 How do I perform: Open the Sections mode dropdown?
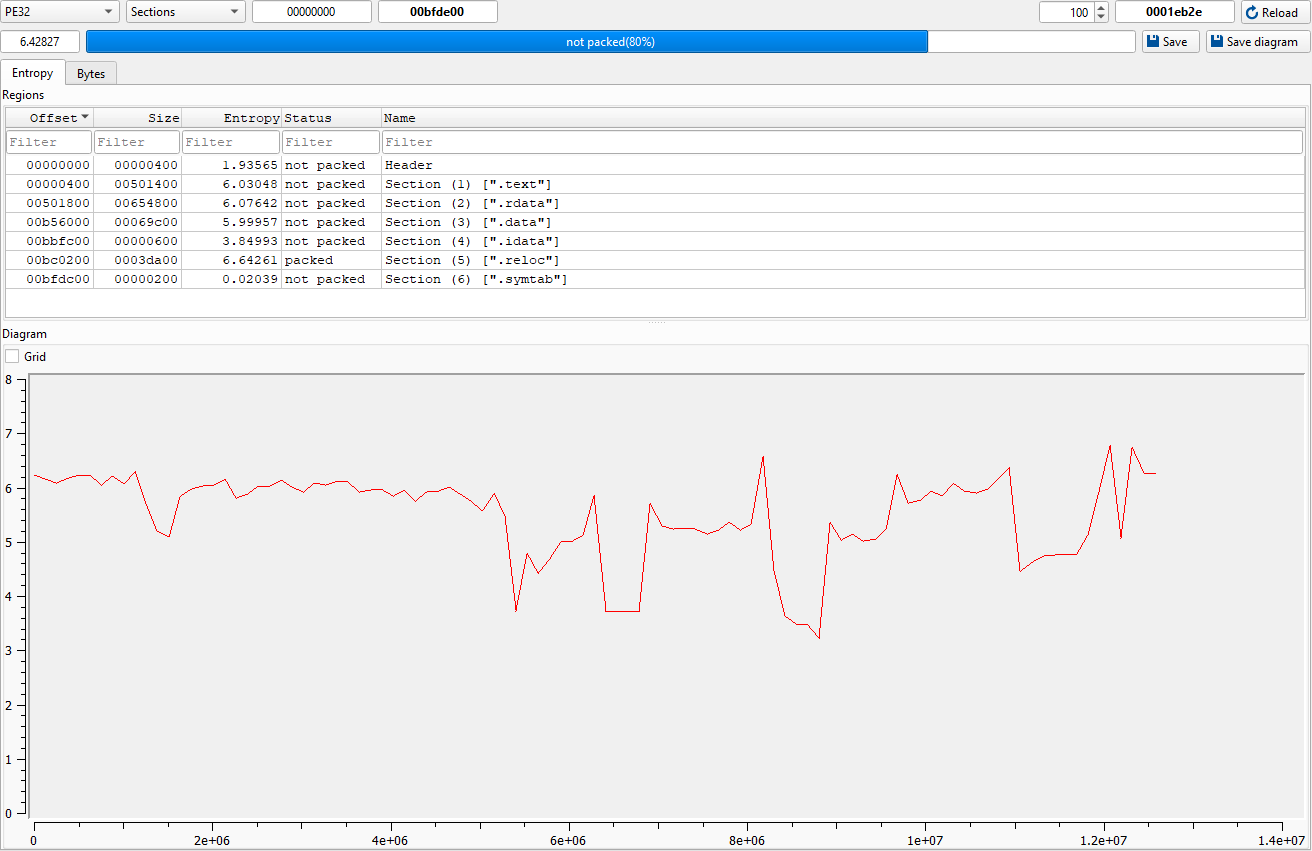coord(186,12)
